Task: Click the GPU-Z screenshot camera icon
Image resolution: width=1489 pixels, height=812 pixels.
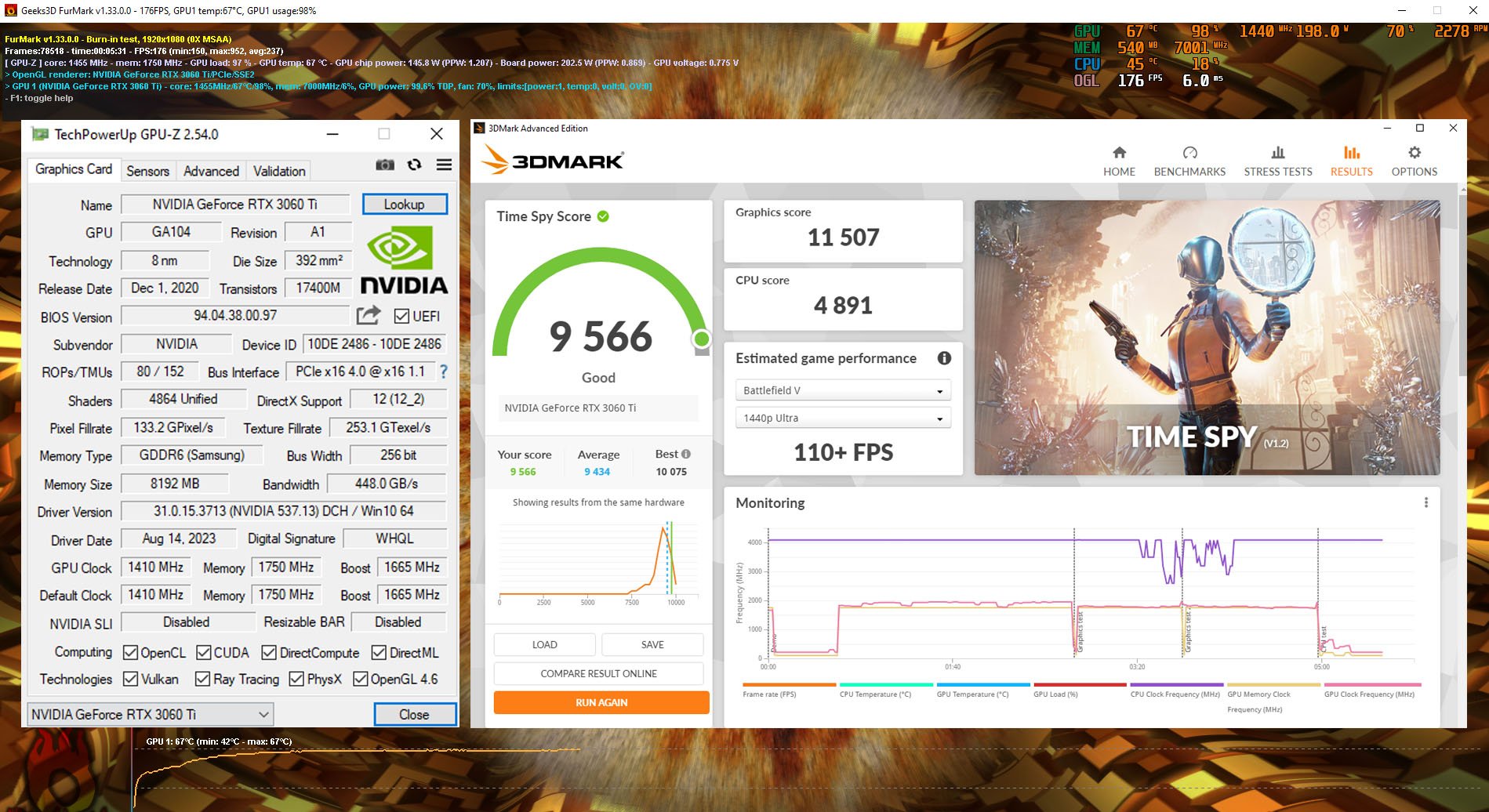Action: (x=385, y=165)
